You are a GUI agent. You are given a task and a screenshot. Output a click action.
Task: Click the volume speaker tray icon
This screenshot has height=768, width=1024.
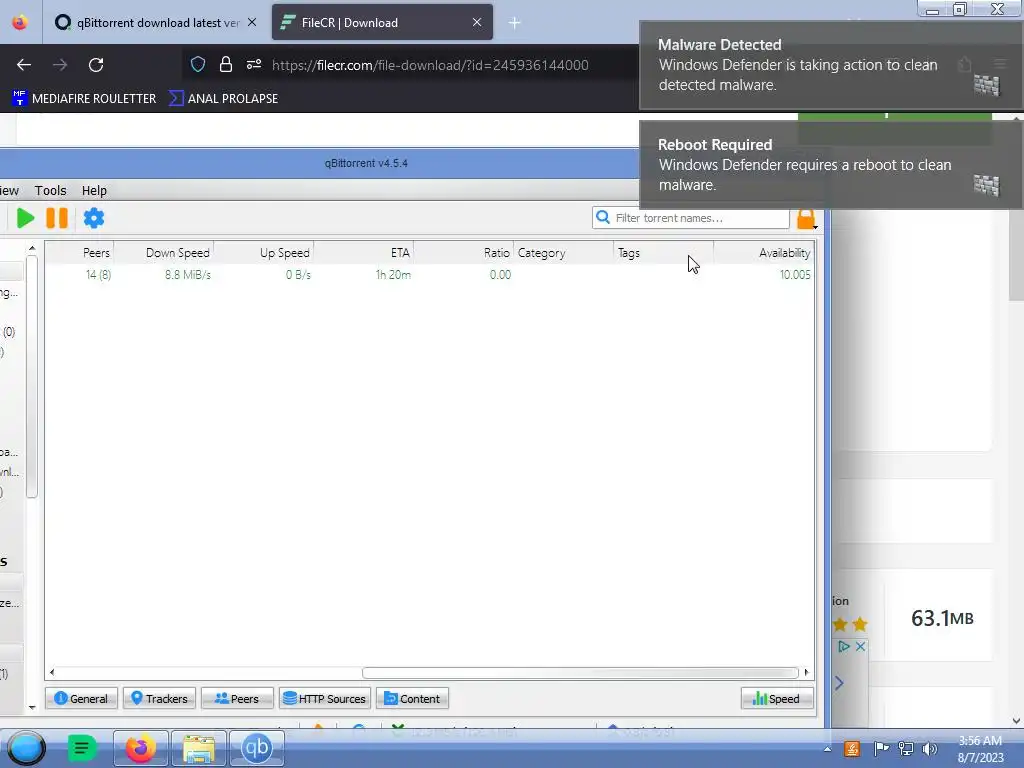point(929,748)
